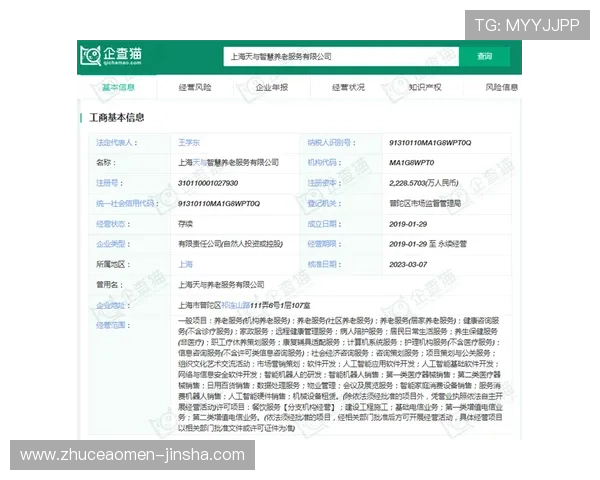
Task: Switch to the 基本信息 tab
Action: click(118, 87)
